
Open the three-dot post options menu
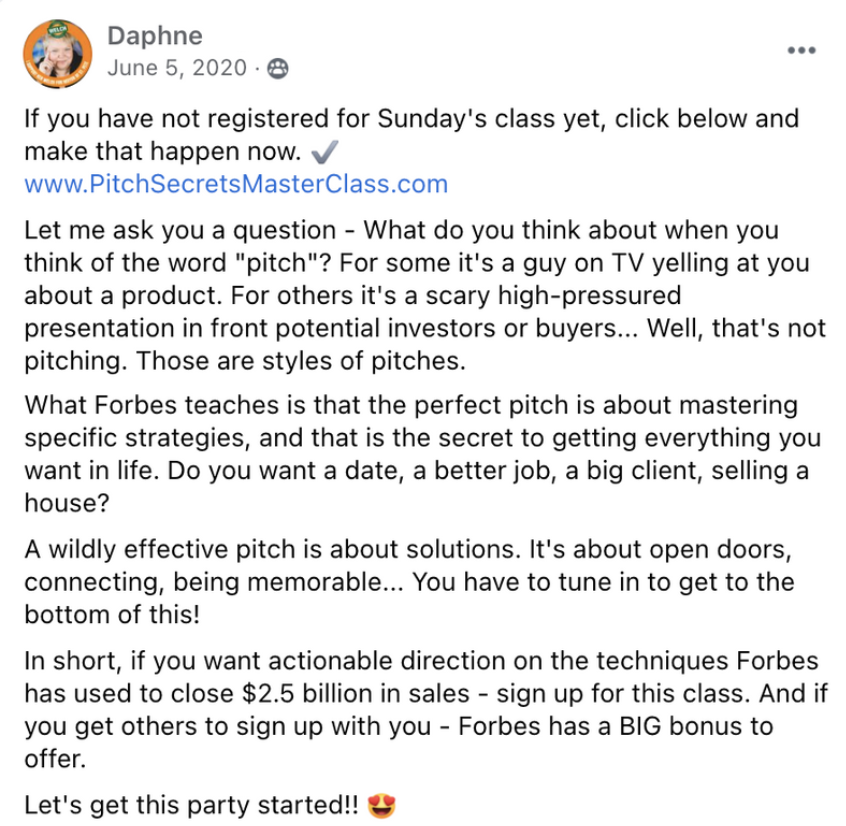pos(801,51)
